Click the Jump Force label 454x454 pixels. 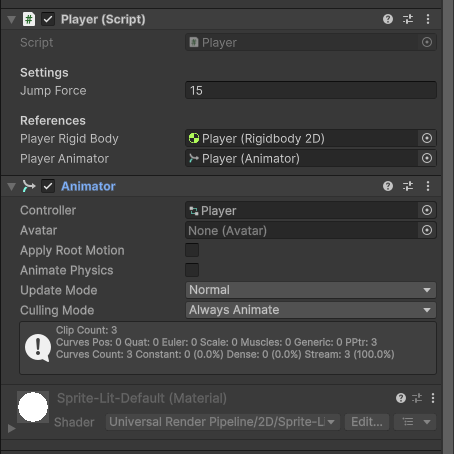pyautogui.click(x=53, y=91)
